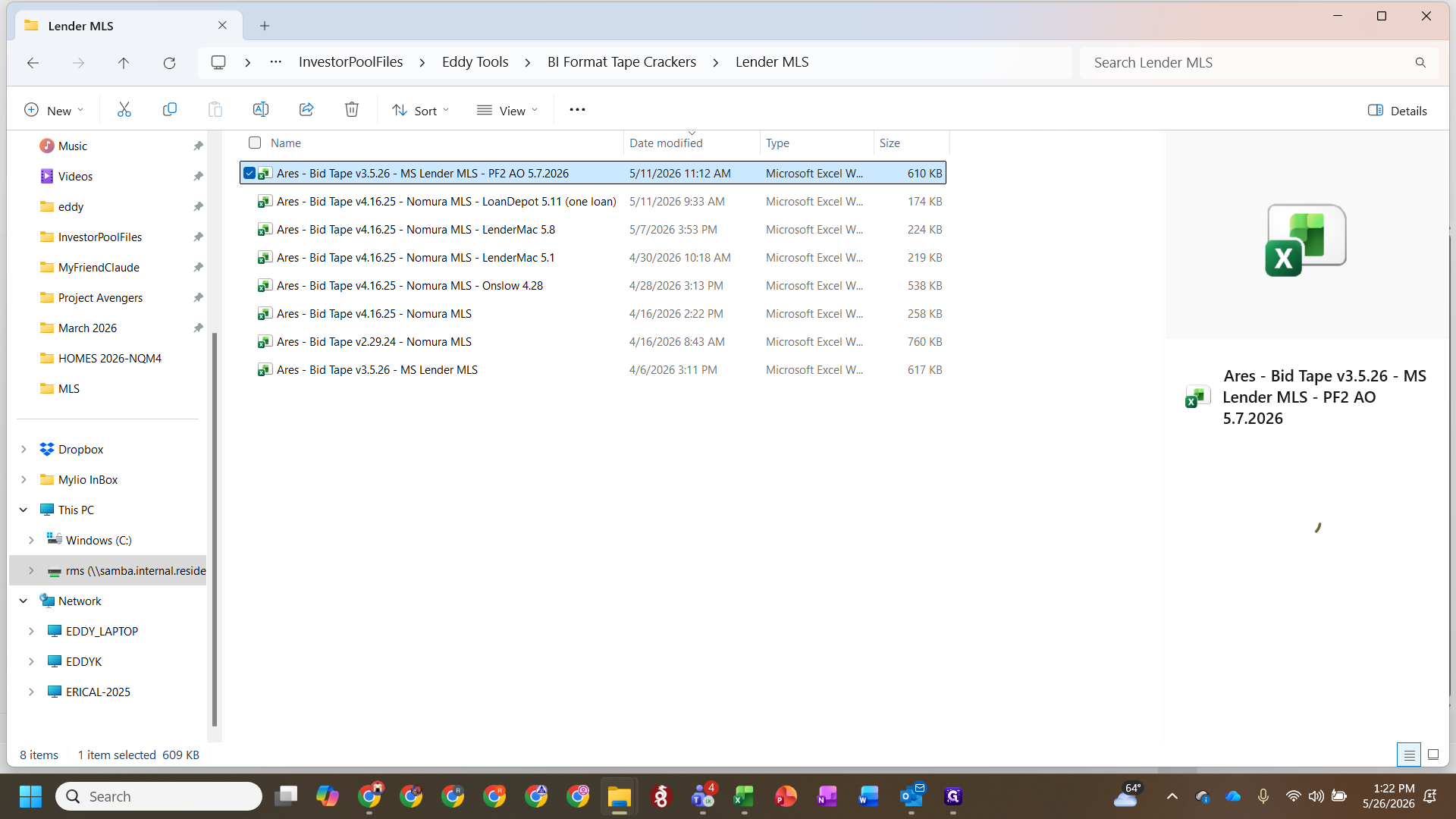
Task: Sort by the Name column header
Action: coord(286,143)
